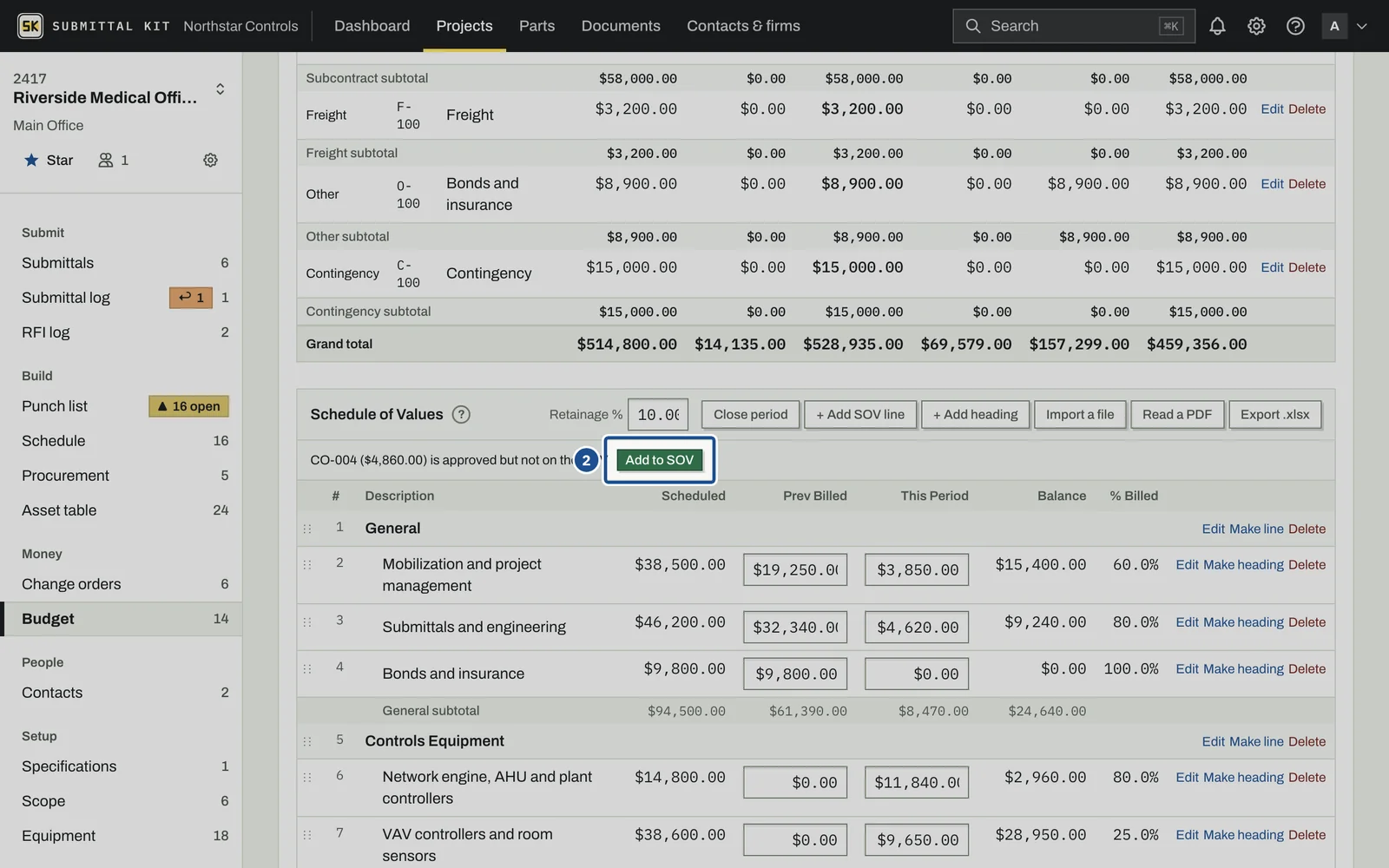Open the project switcher arrows
Screen dimensions: 1389x868
tap(220, 89)
